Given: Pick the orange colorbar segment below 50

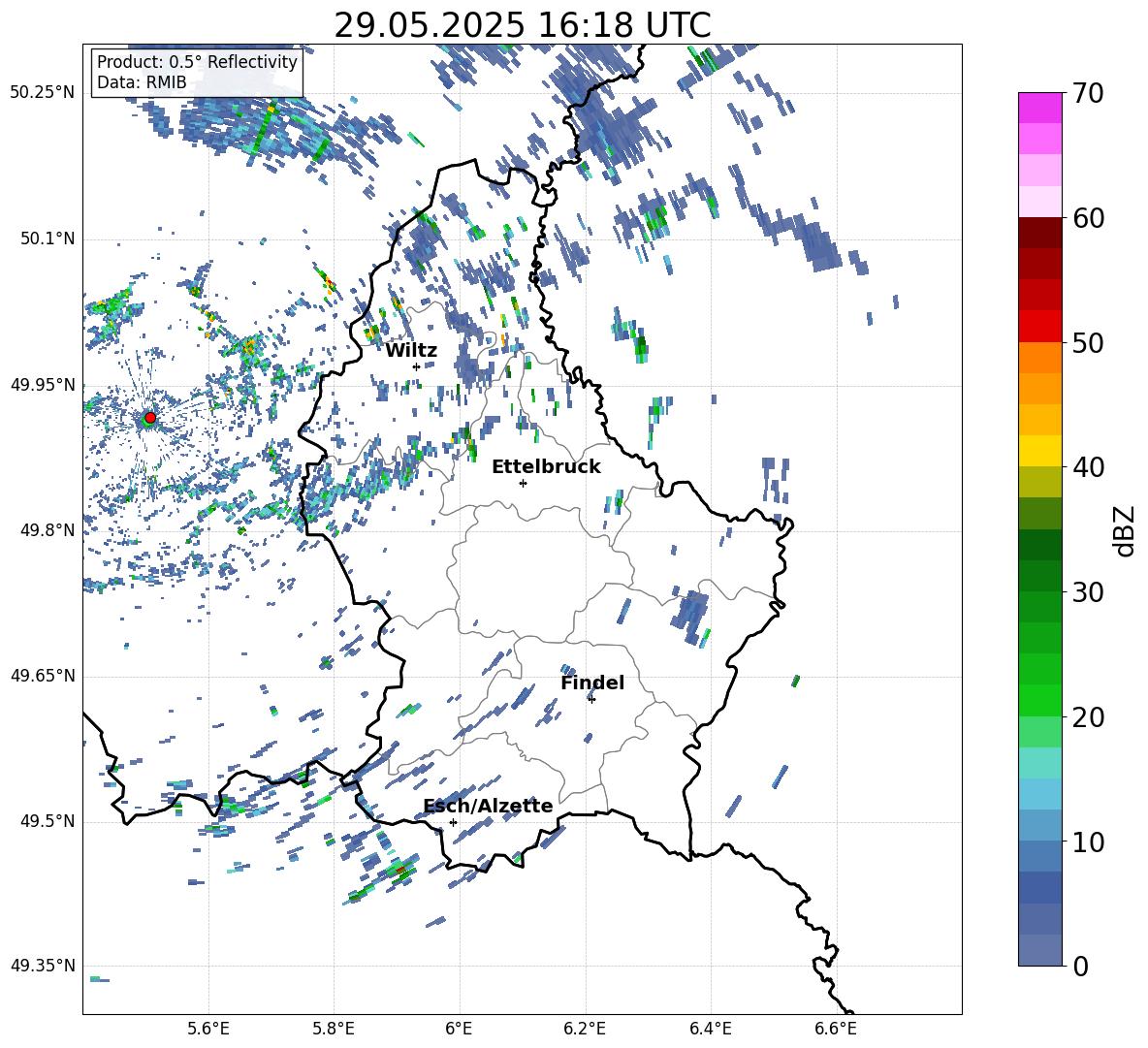Looking at the screenshot, I should pos(1040,358).
